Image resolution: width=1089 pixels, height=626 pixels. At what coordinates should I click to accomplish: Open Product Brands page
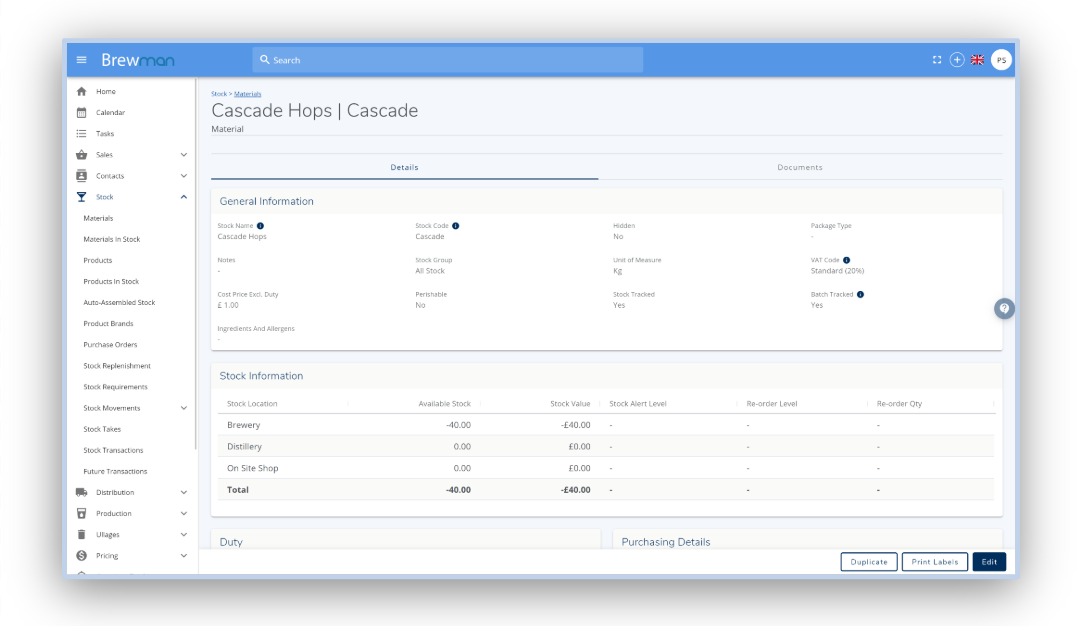[108, 324]
